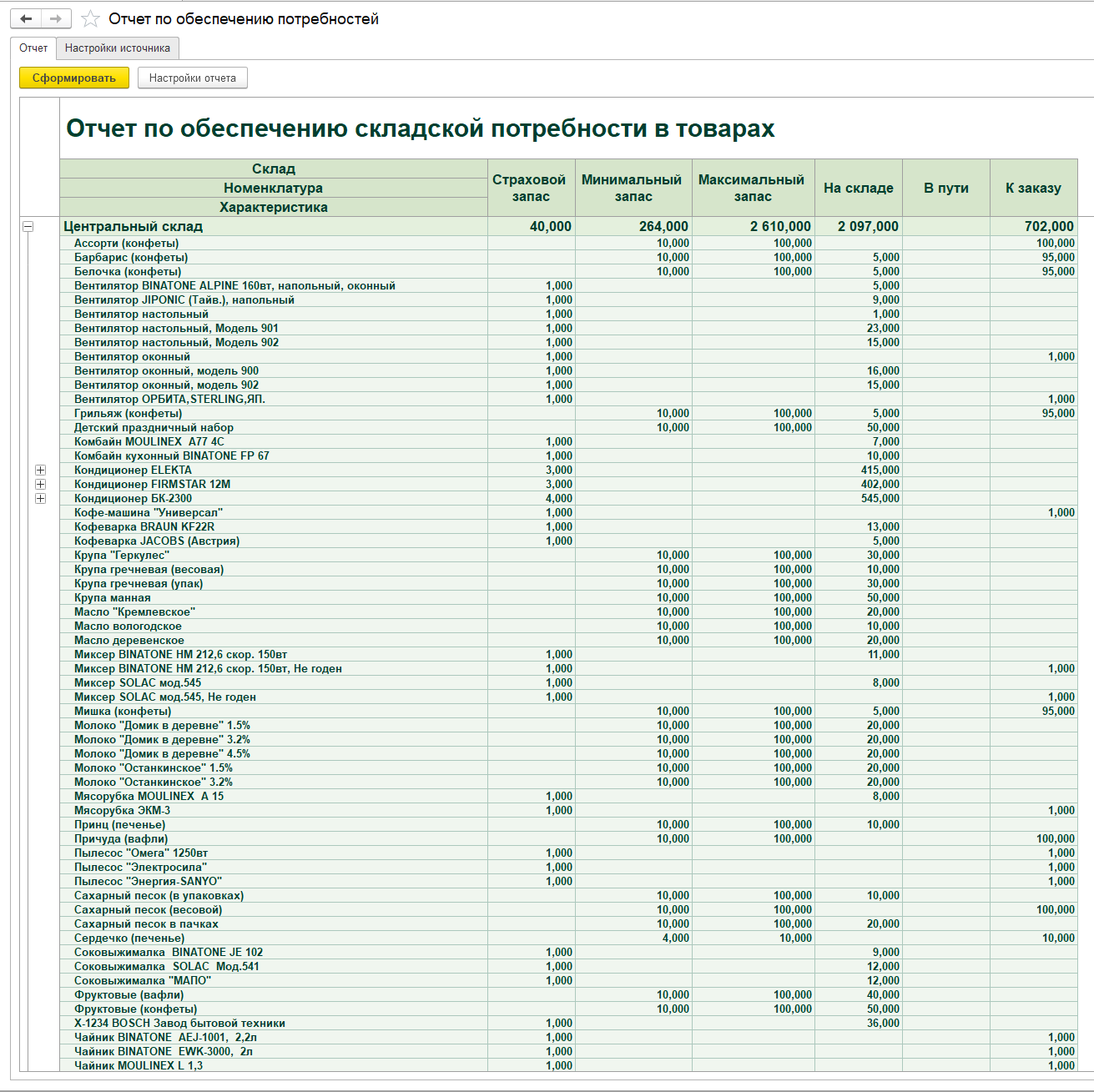Select the Максимальный запас column header
This screenshot has width=1094, height=1092.
(753, 188)
